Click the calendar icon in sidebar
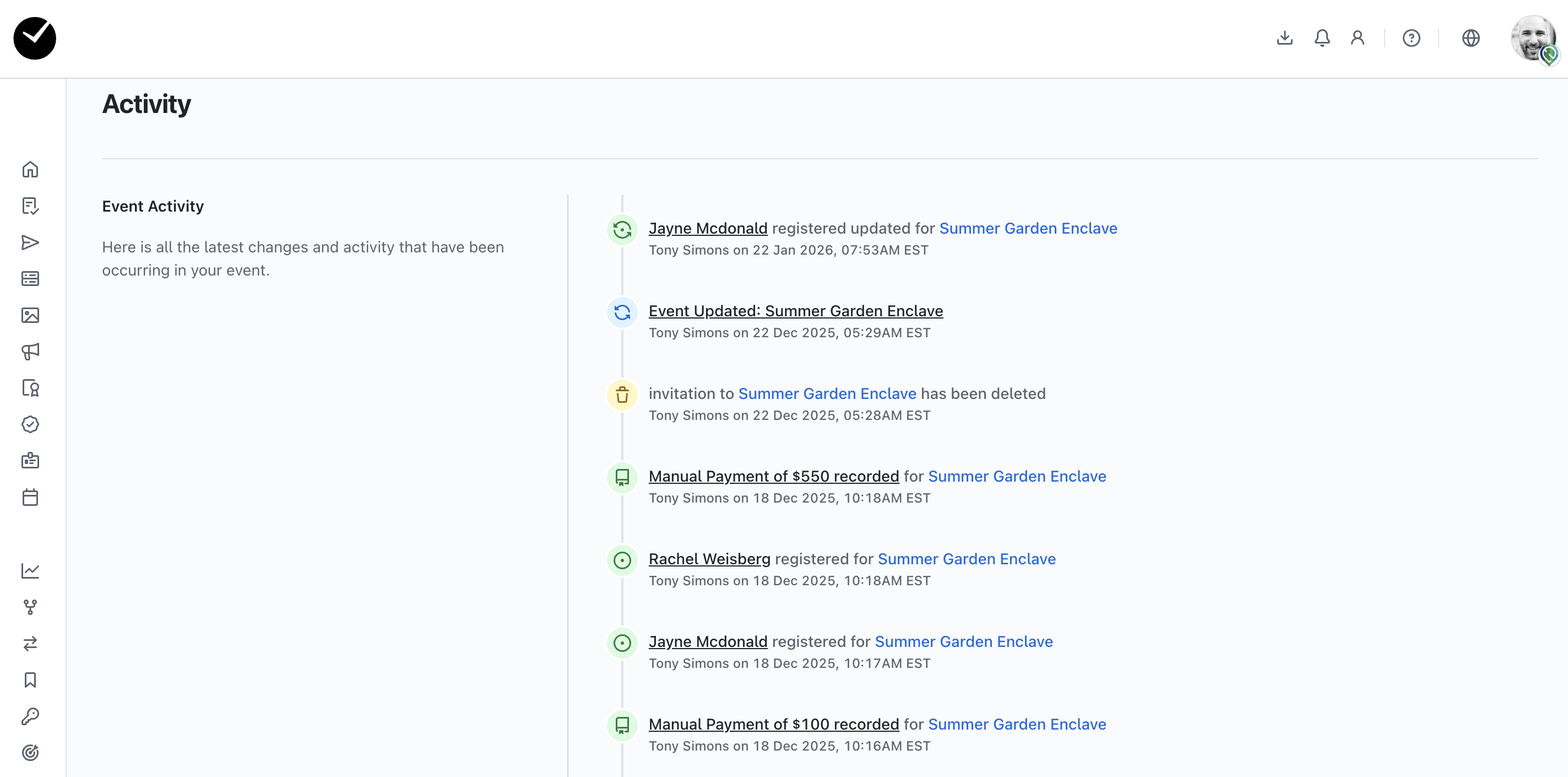Screen dimensions: 1568x777 30,497
